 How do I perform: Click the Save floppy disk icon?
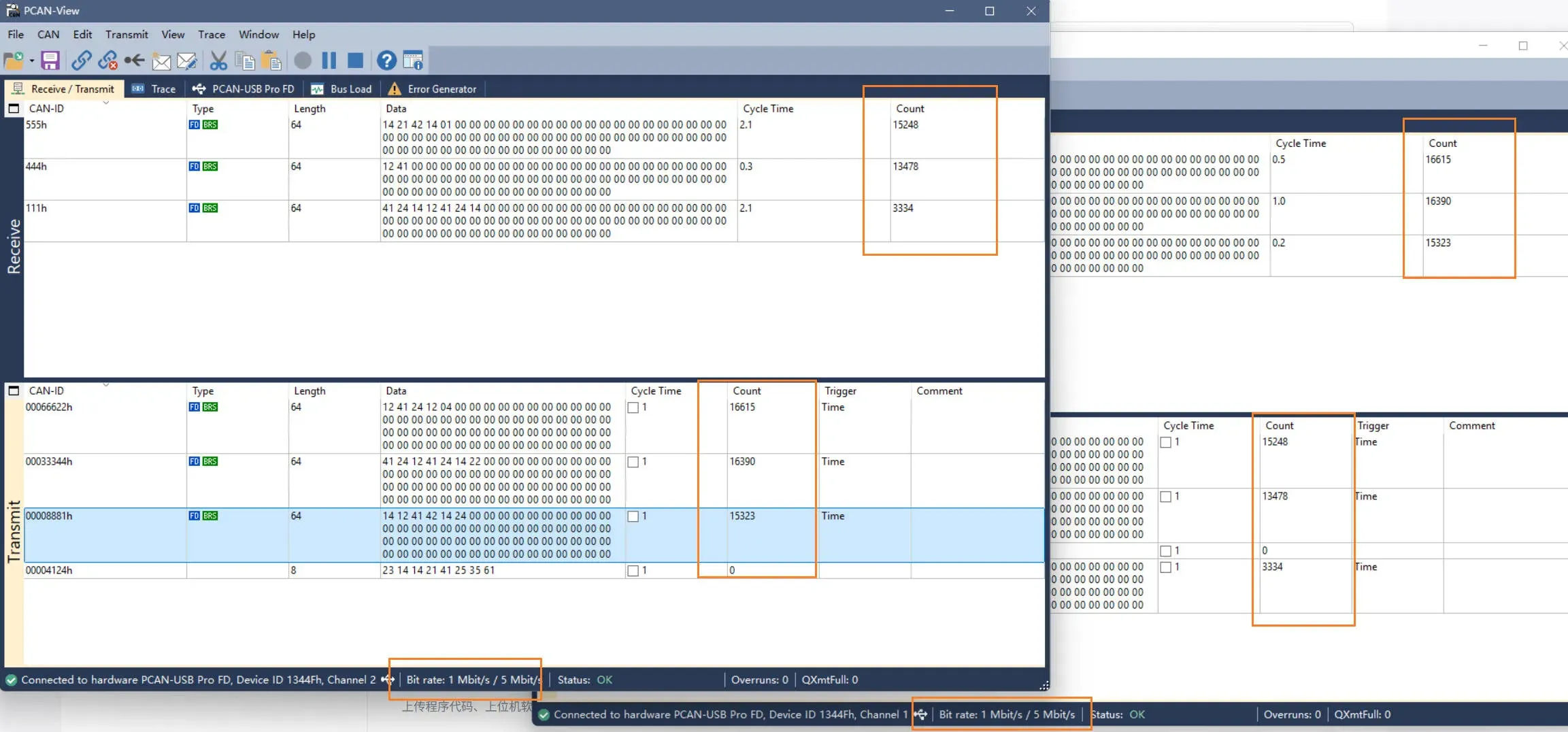pos(50,61)
